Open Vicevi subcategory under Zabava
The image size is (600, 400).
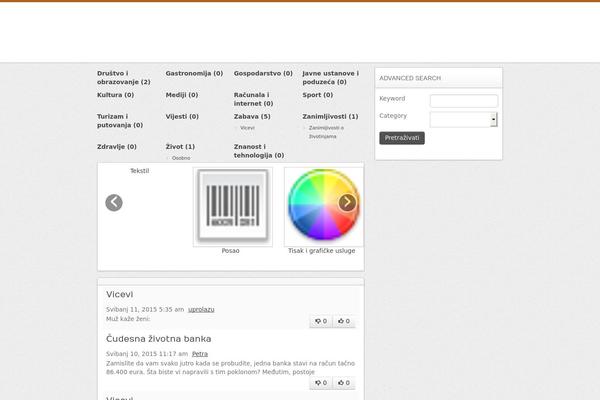pyautogui.click(x=247, y=128)
